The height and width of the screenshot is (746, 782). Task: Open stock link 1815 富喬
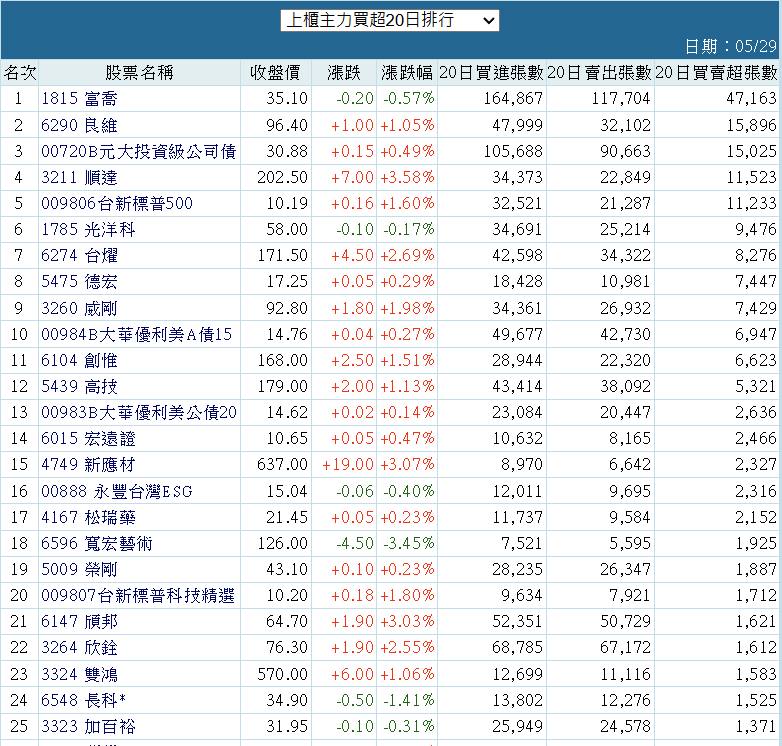click(79, 99)
